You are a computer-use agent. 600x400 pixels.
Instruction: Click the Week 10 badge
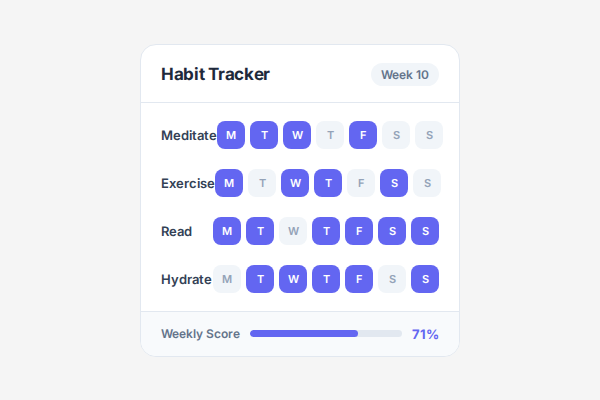(x=404, y=75)
